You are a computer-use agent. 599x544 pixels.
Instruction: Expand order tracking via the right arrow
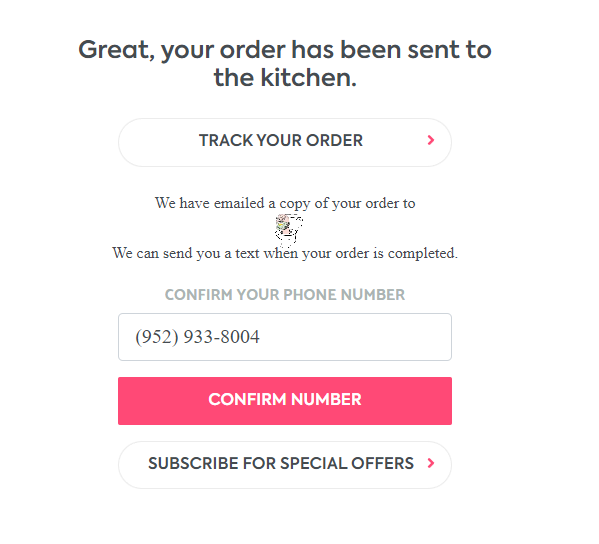[431, 140]
